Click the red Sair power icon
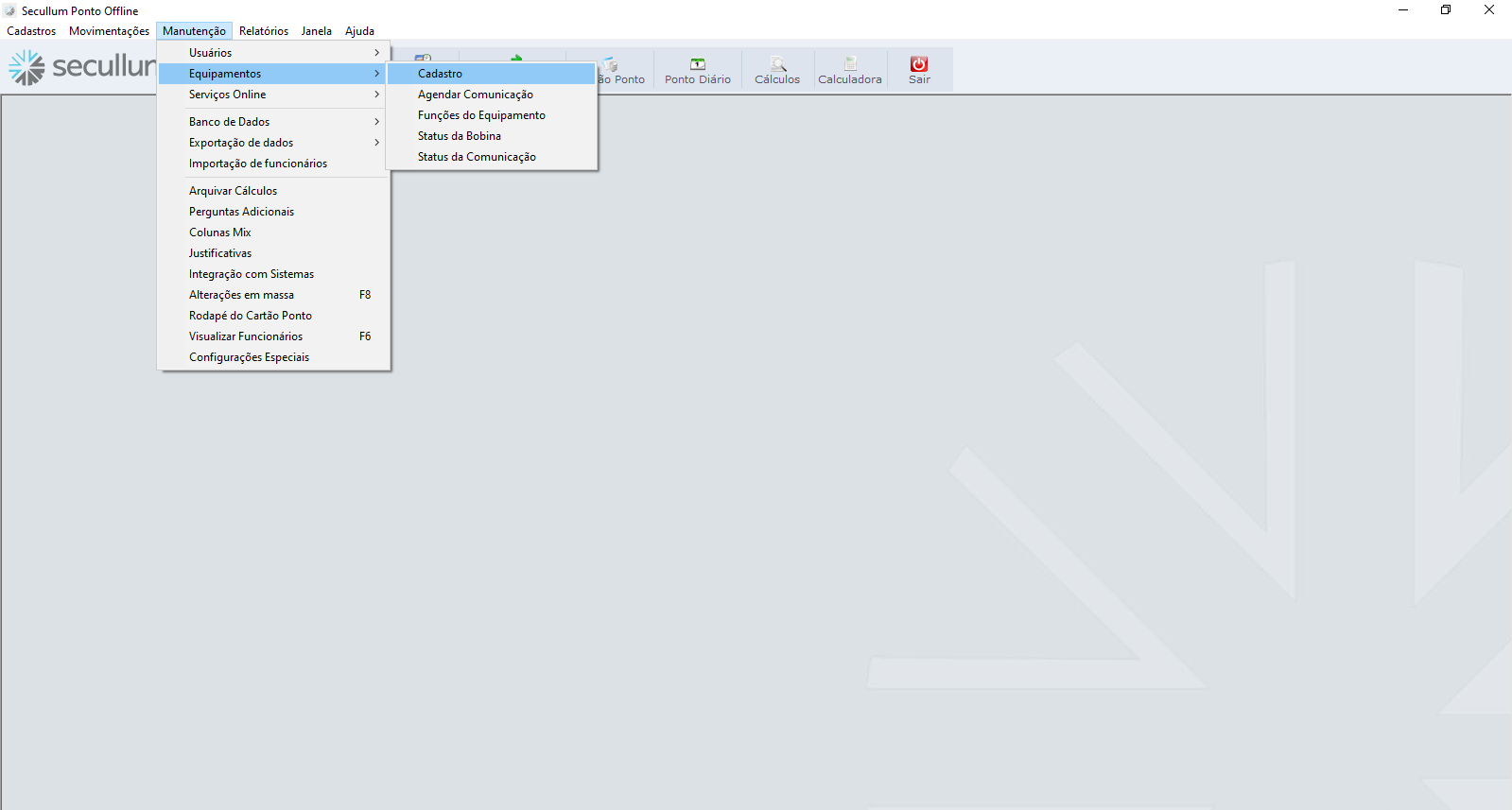The height and width of the screenshot is (810, 1512). pyautogui.click(x=919, y=64)
